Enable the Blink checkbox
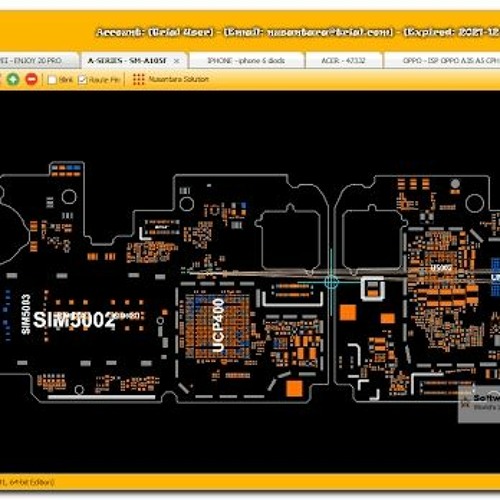 point(52,80)
